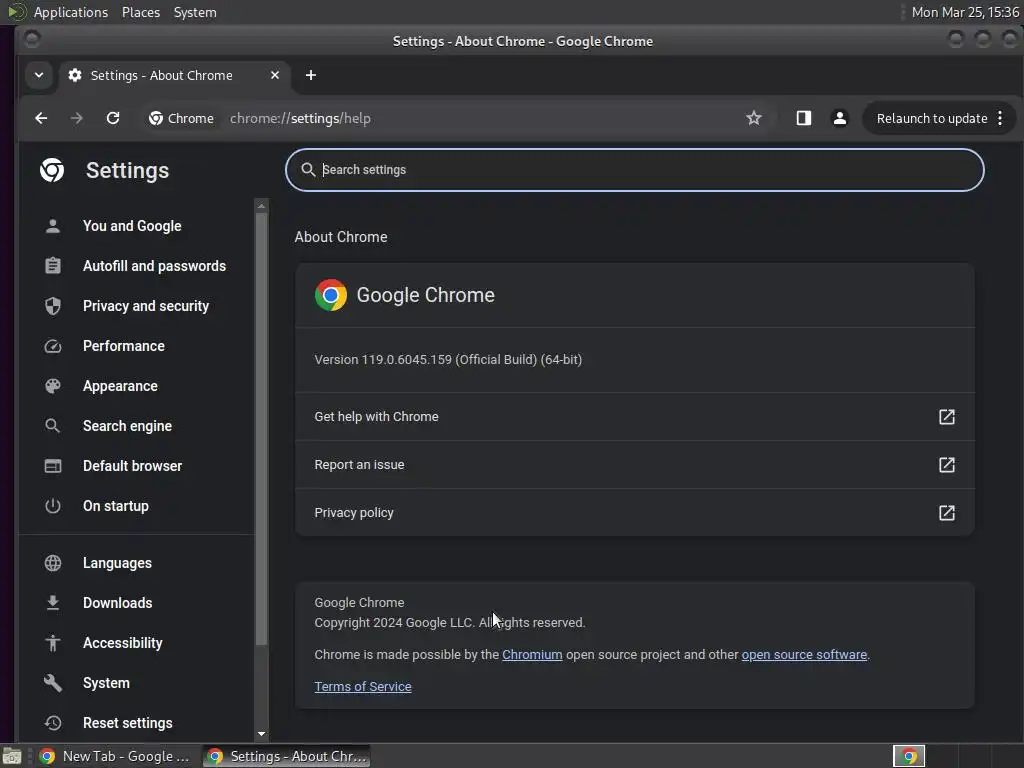Click the sidebar scrollbar up arrow

(262, 206)
